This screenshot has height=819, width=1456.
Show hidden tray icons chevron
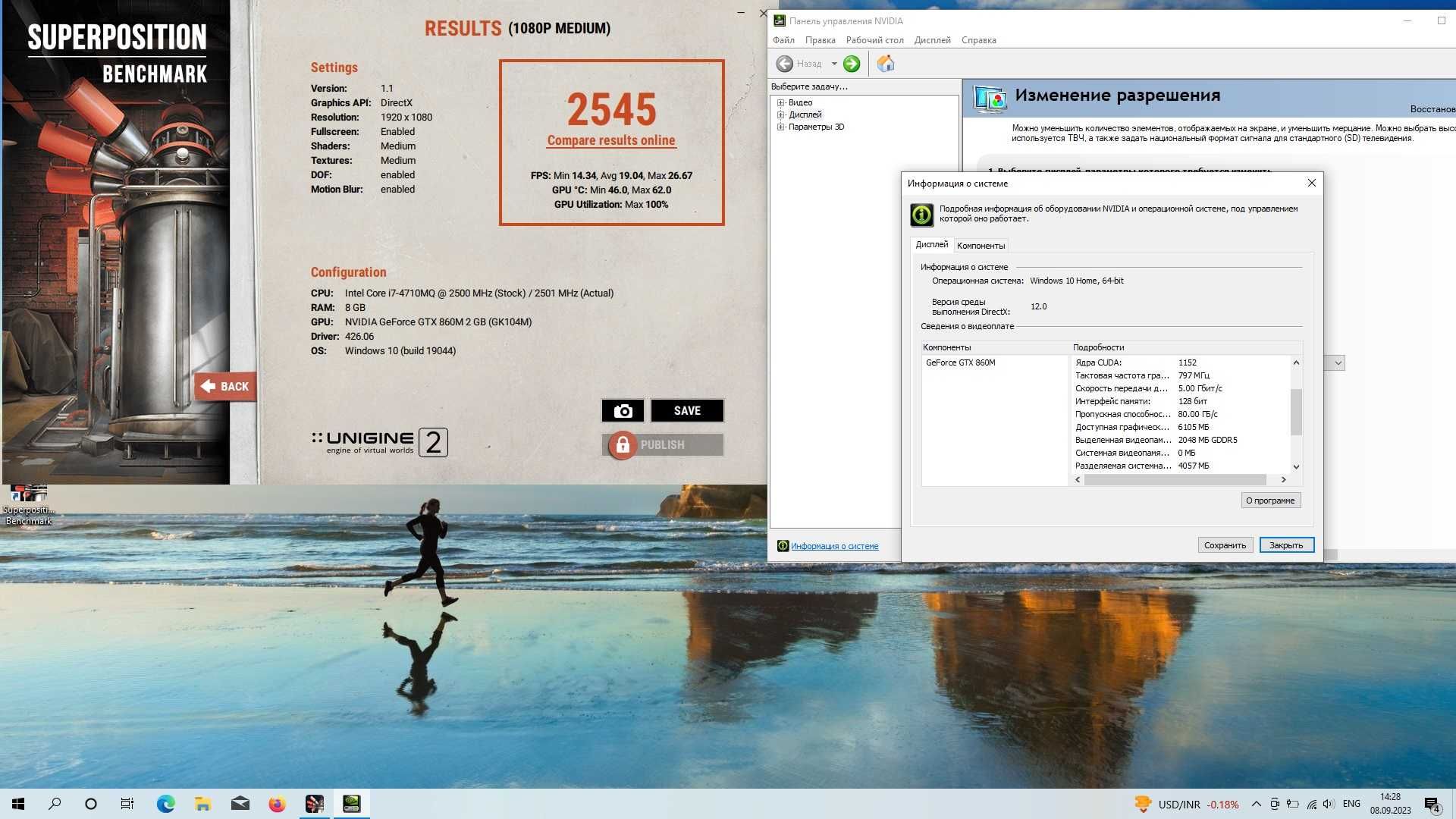(1256, 804)
